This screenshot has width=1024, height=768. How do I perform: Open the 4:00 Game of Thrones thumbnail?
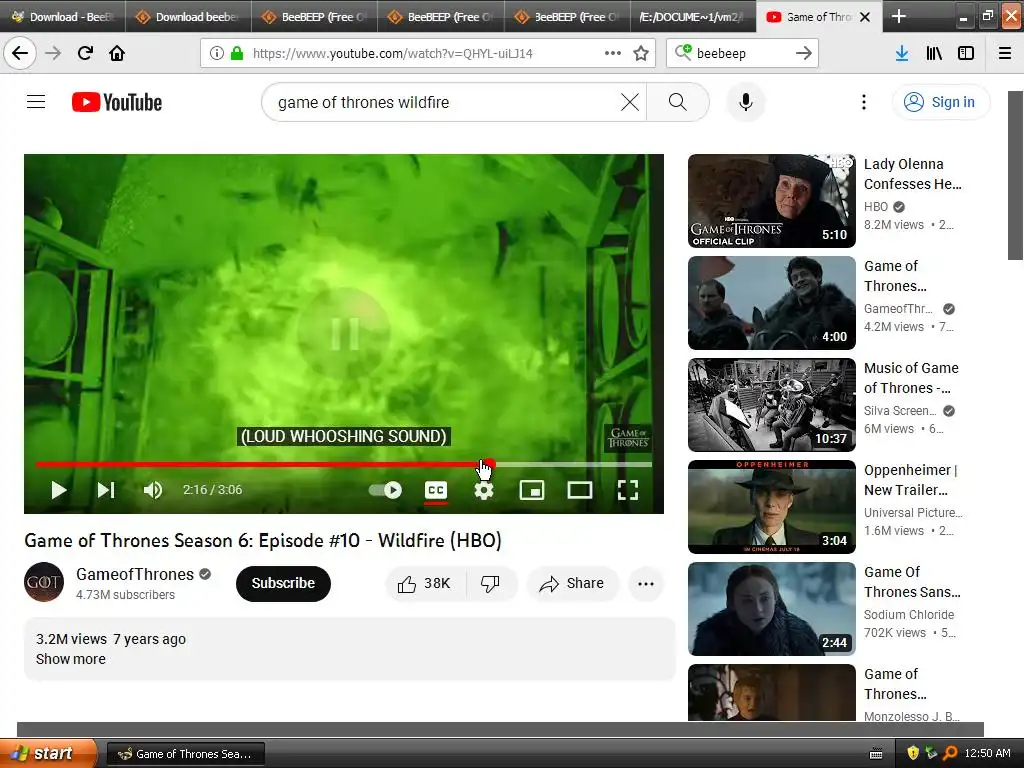771,303
